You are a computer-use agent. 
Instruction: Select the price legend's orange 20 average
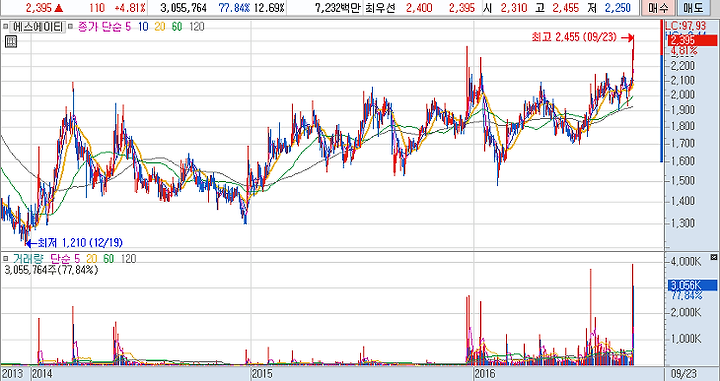(x=160, y=27)
